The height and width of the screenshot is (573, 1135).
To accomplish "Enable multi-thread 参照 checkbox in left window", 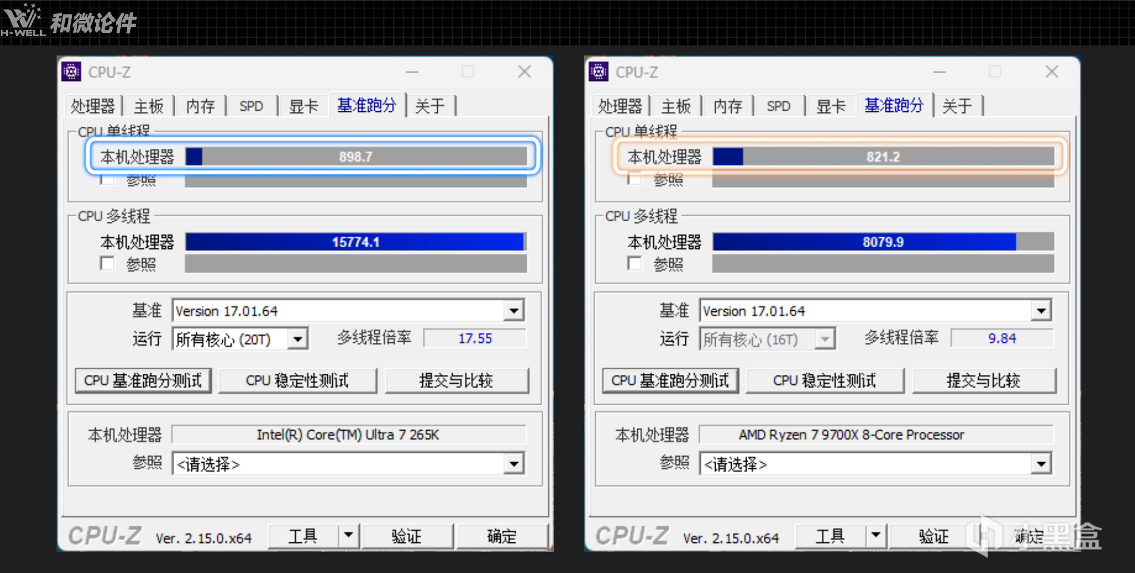I will (107, 264).
